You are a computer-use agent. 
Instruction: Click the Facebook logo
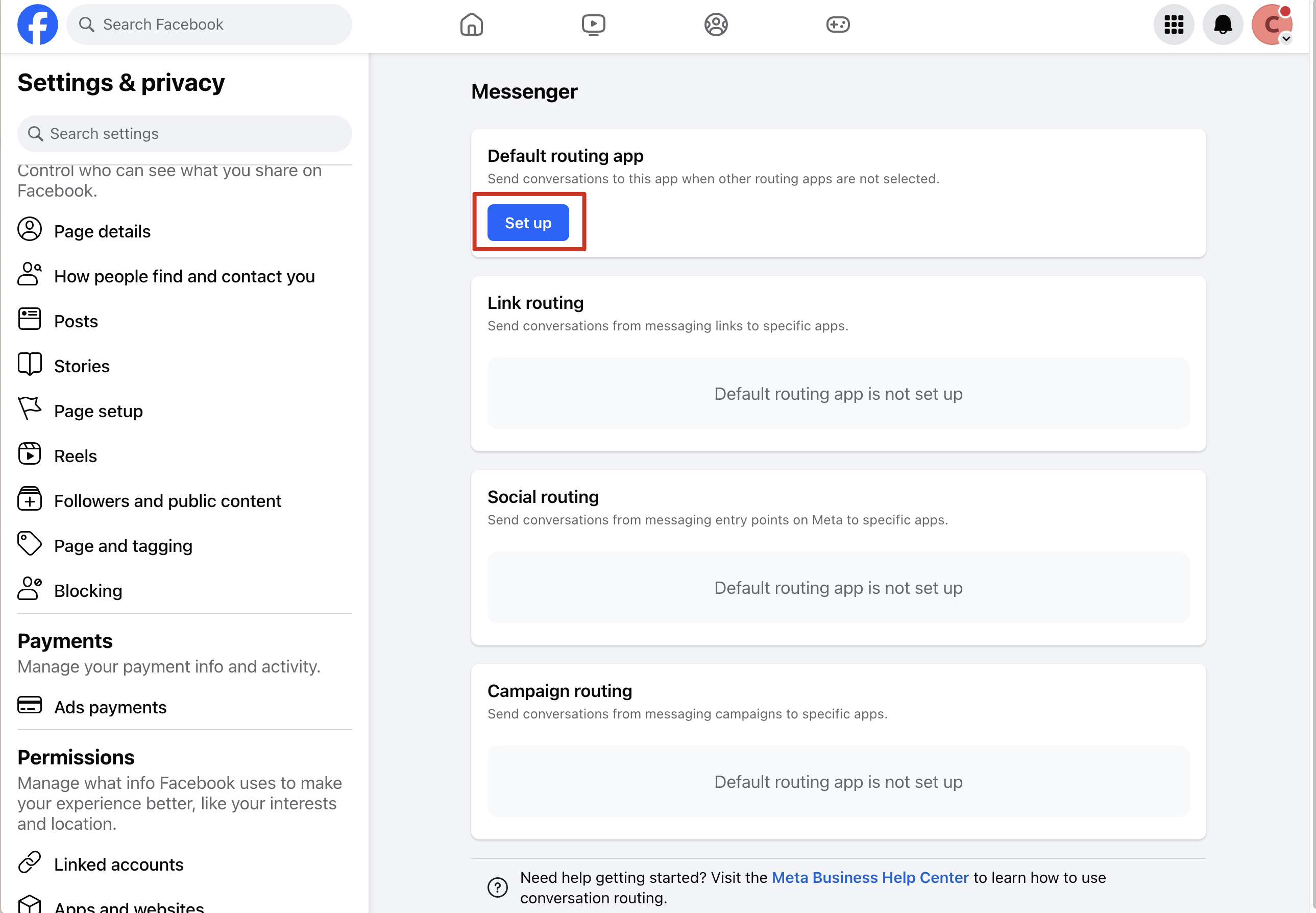point(38,25)
